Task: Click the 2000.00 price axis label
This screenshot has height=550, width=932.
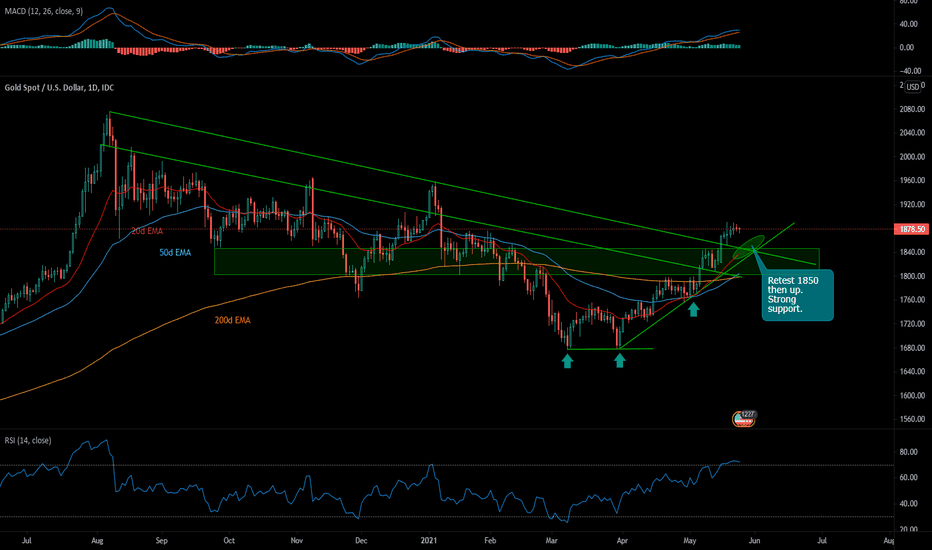Action: tap(912, 157)
